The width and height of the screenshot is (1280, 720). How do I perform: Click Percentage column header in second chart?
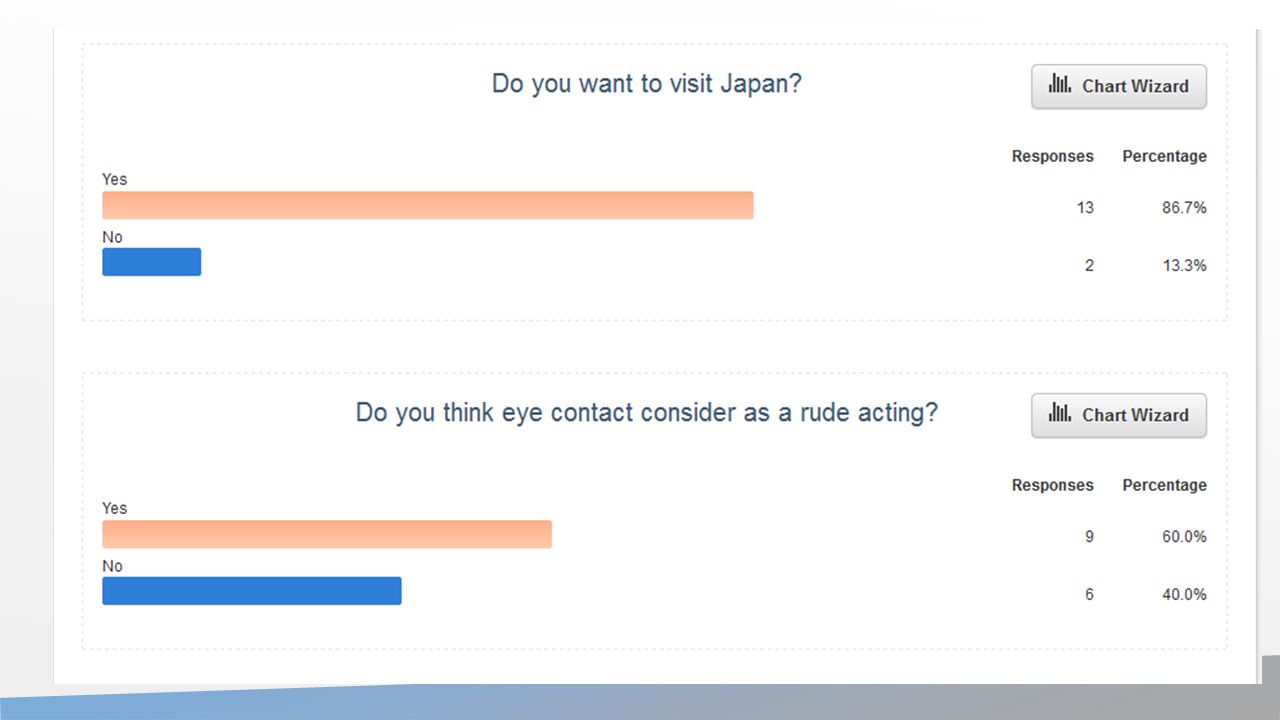click(1164, 485)
